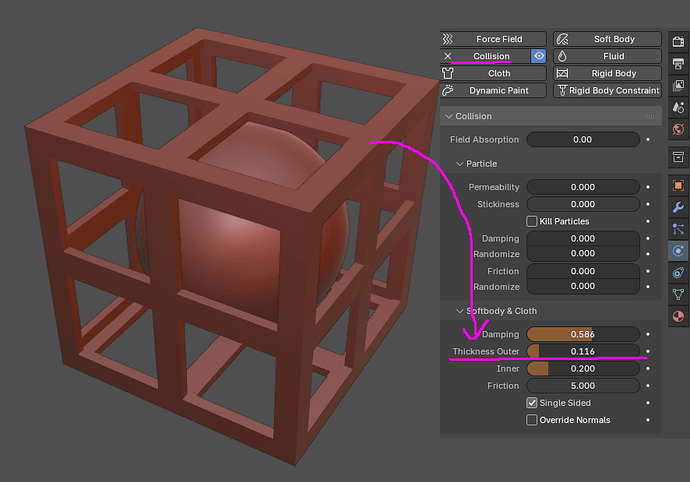Screen dimensions: 690x482
Task: Click the Particle Friction 0.000 field
Action: (x=583, y=271)
